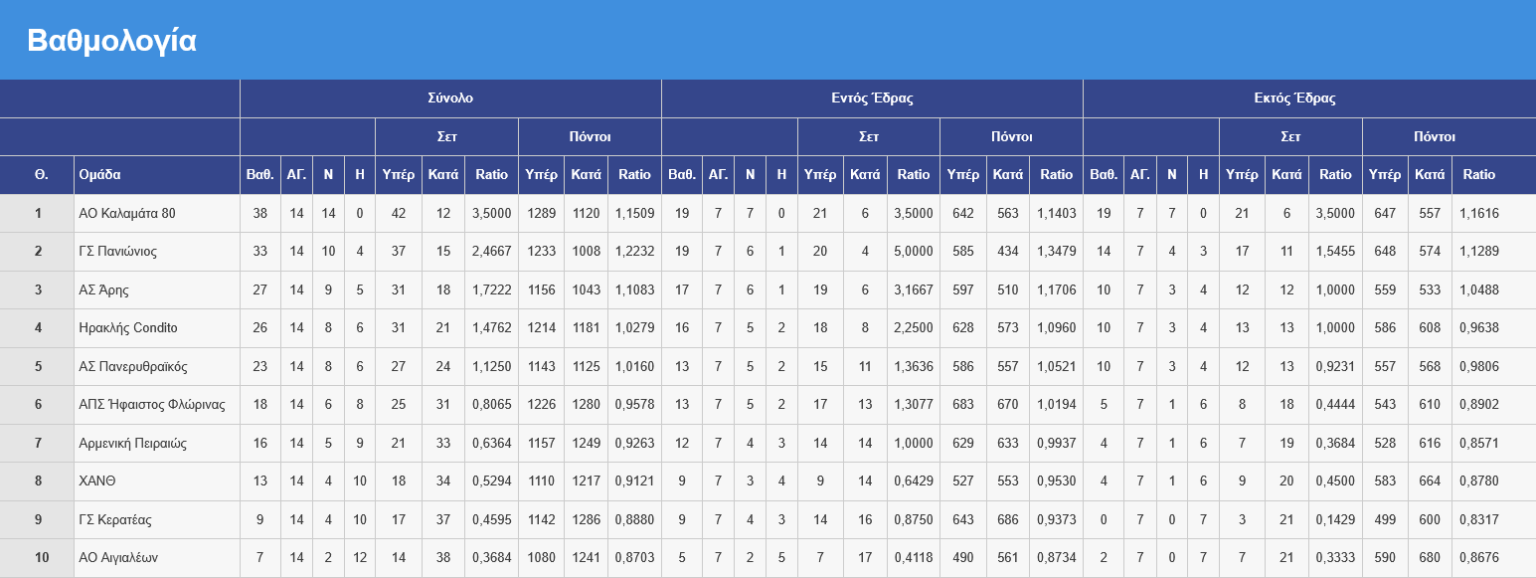1536x578 pixels.
Task: Click the home ratio 1,1403
Action: (1056, 213)
